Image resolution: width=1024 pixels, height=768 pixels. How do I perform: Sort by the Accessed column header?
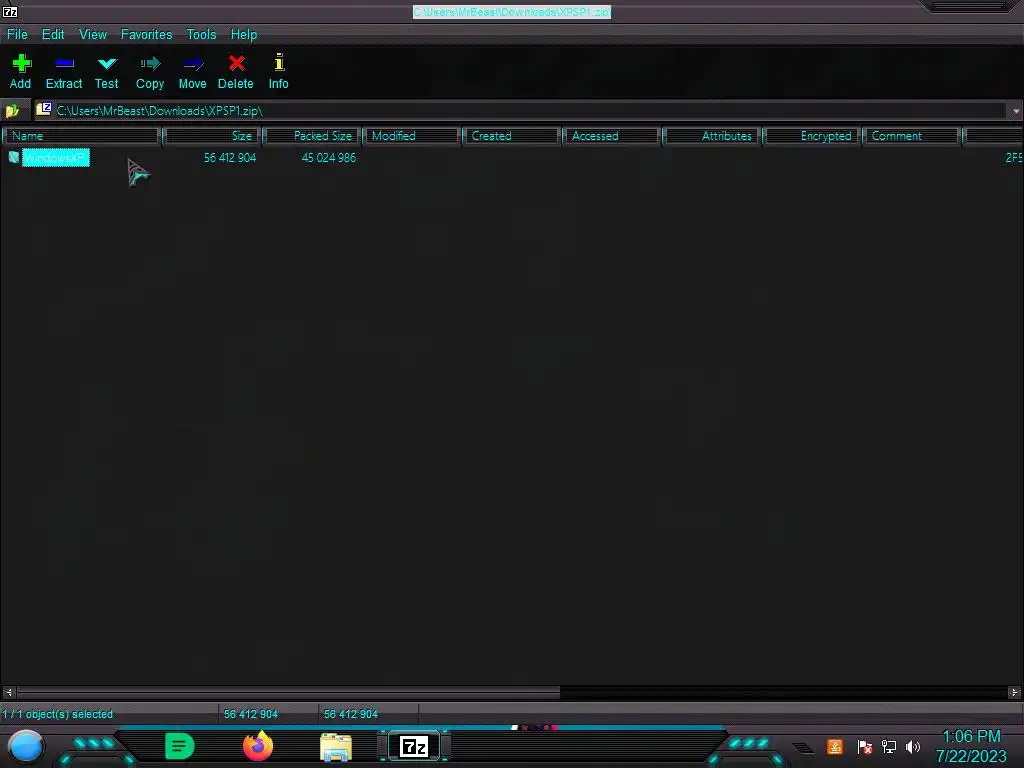click(x=611, y=136)
